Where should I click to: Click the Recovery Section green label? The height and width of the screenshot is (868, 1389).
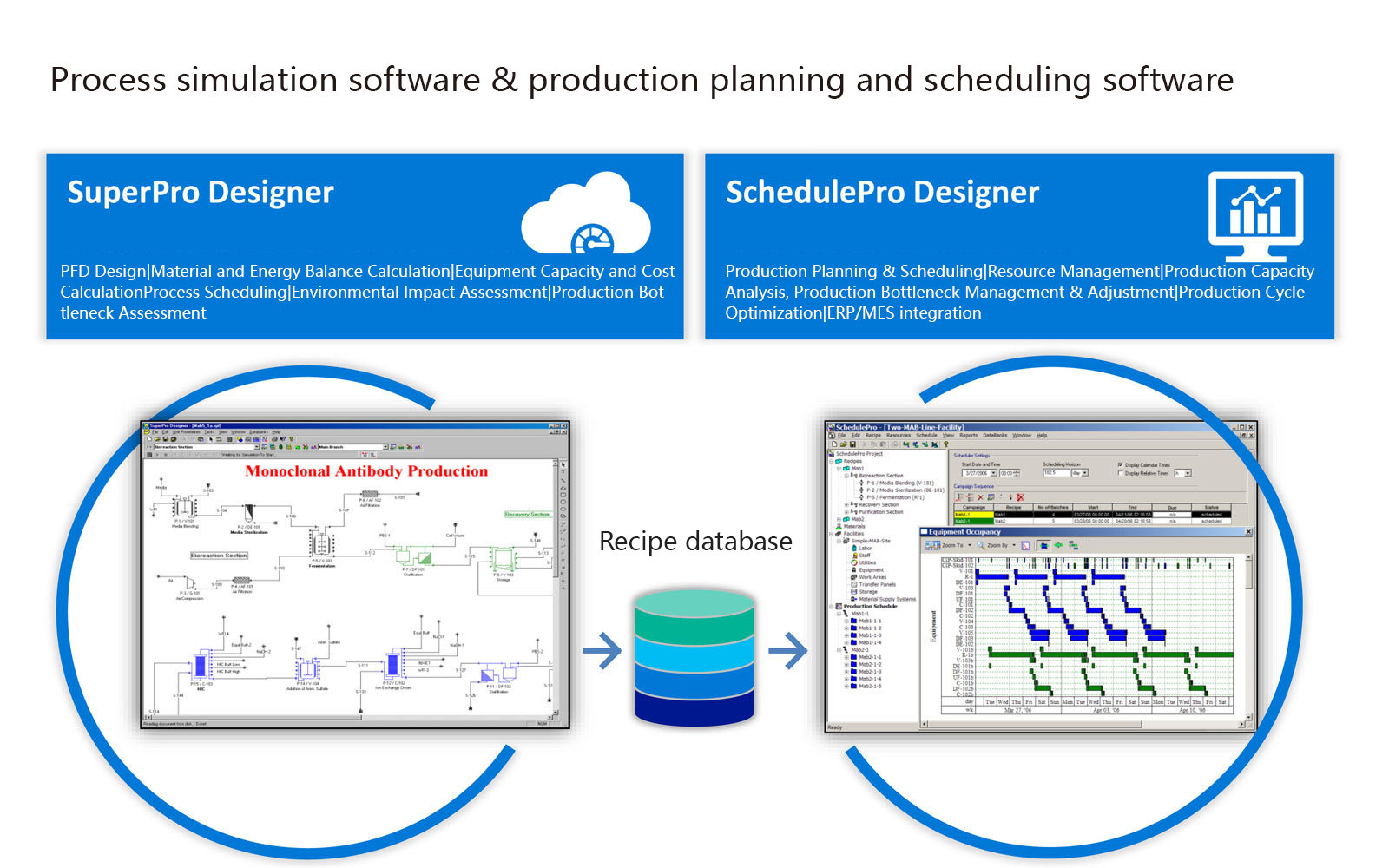[527, 514]
